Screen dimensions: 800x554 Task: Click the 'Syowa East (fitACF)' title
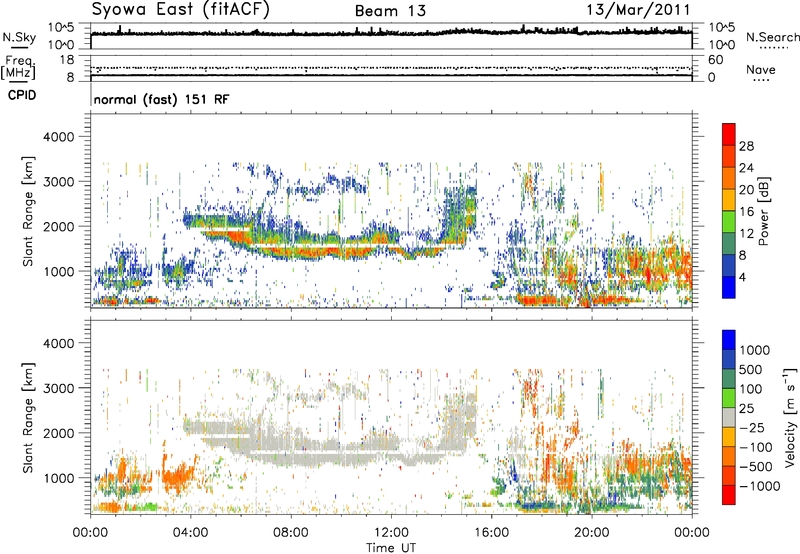click(x=181, y=10)
